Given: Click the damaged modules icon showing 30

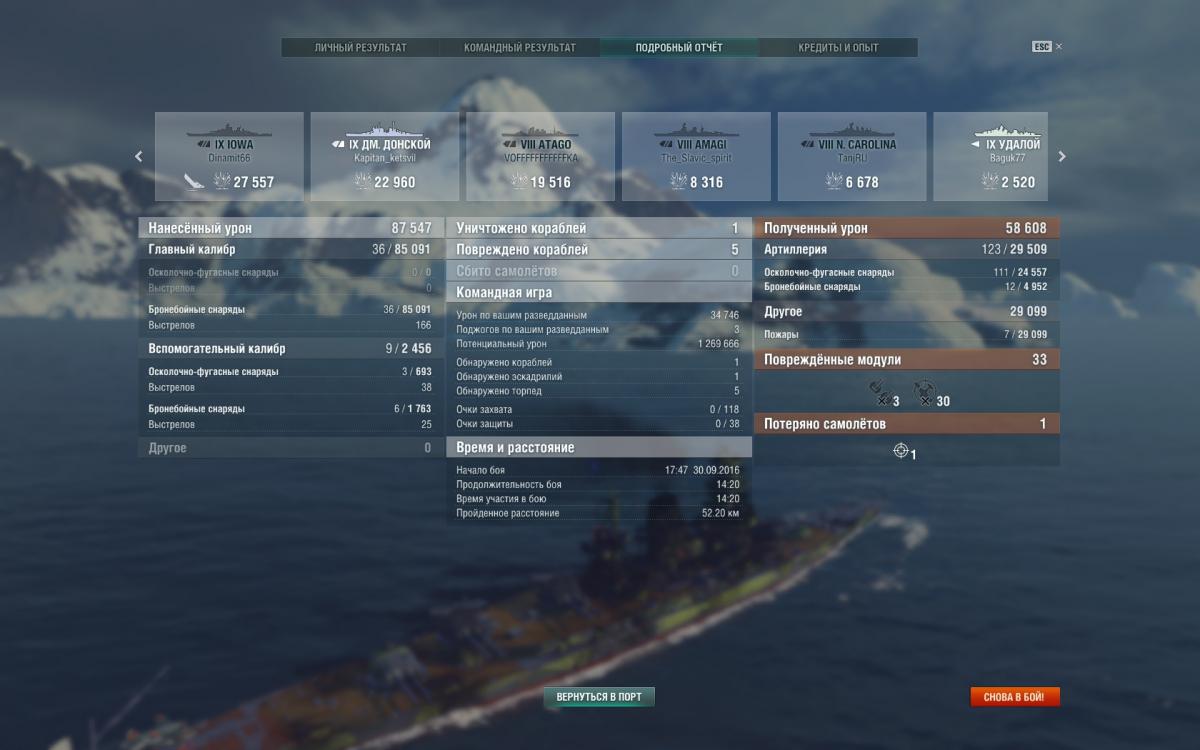Looking at the screenshot, I should [925, 391].
